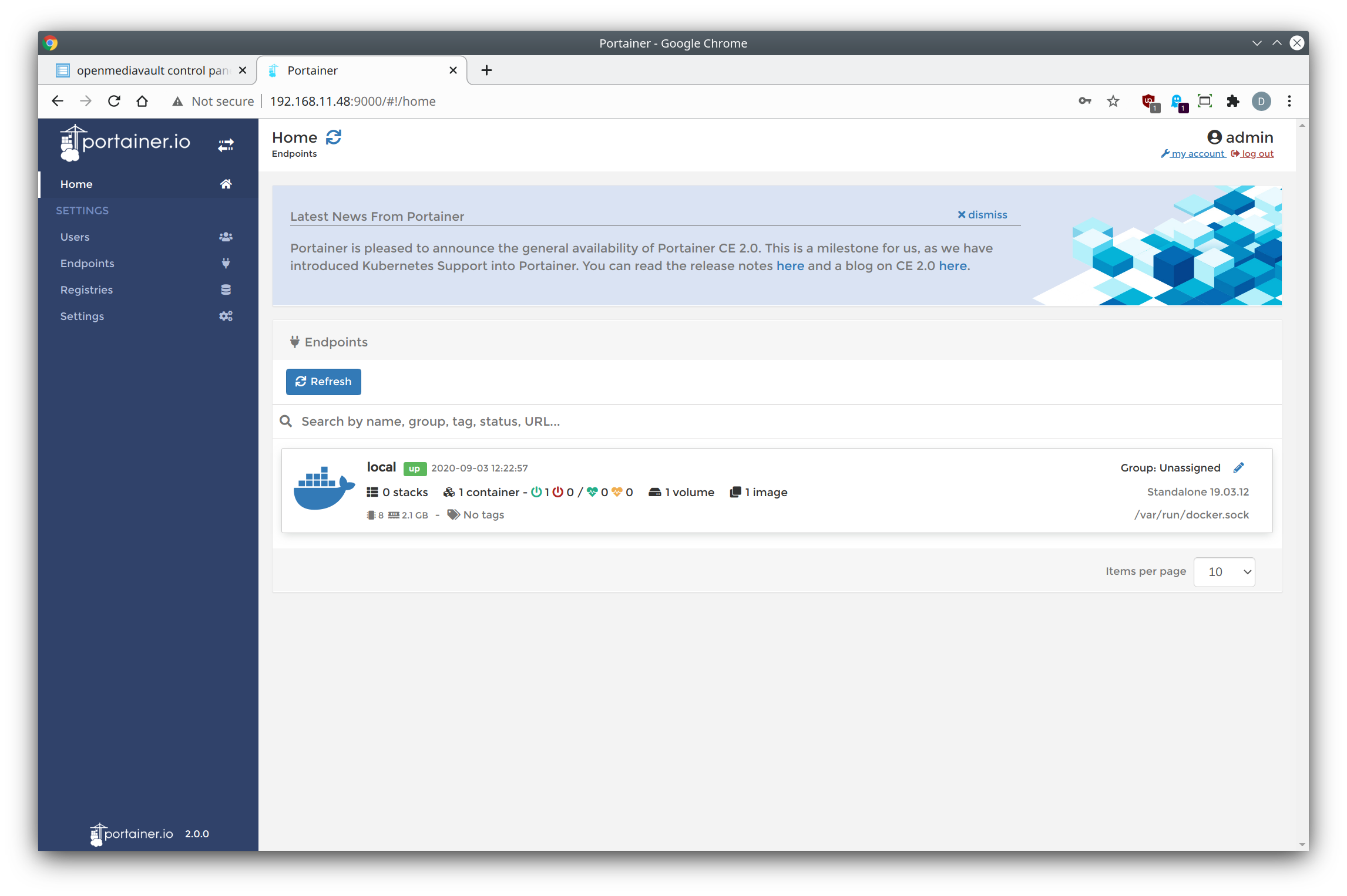Click the saved password key icon
The width and height of the screenshot is (1347, 896).
(1084, 102)
